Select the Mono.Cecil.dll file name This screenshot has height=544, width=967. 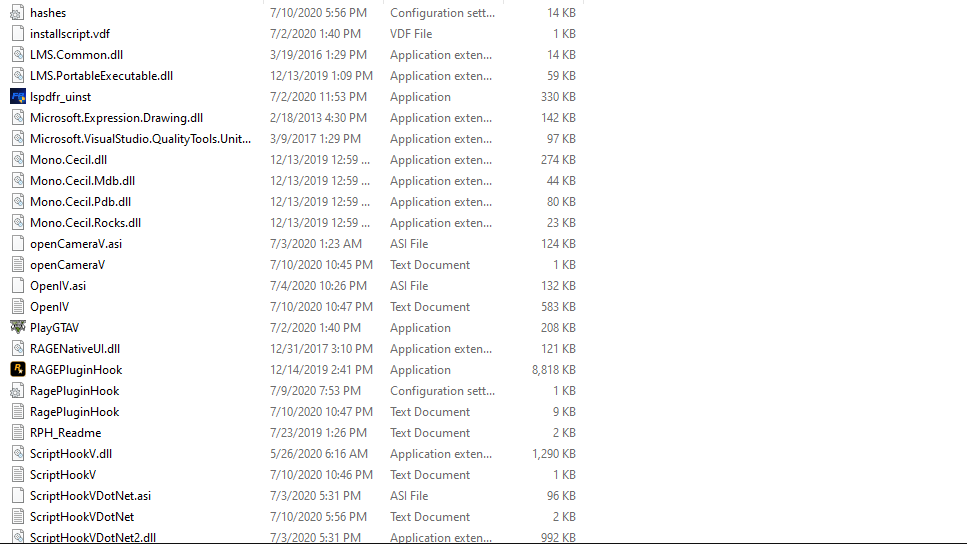tap(68, 159)
